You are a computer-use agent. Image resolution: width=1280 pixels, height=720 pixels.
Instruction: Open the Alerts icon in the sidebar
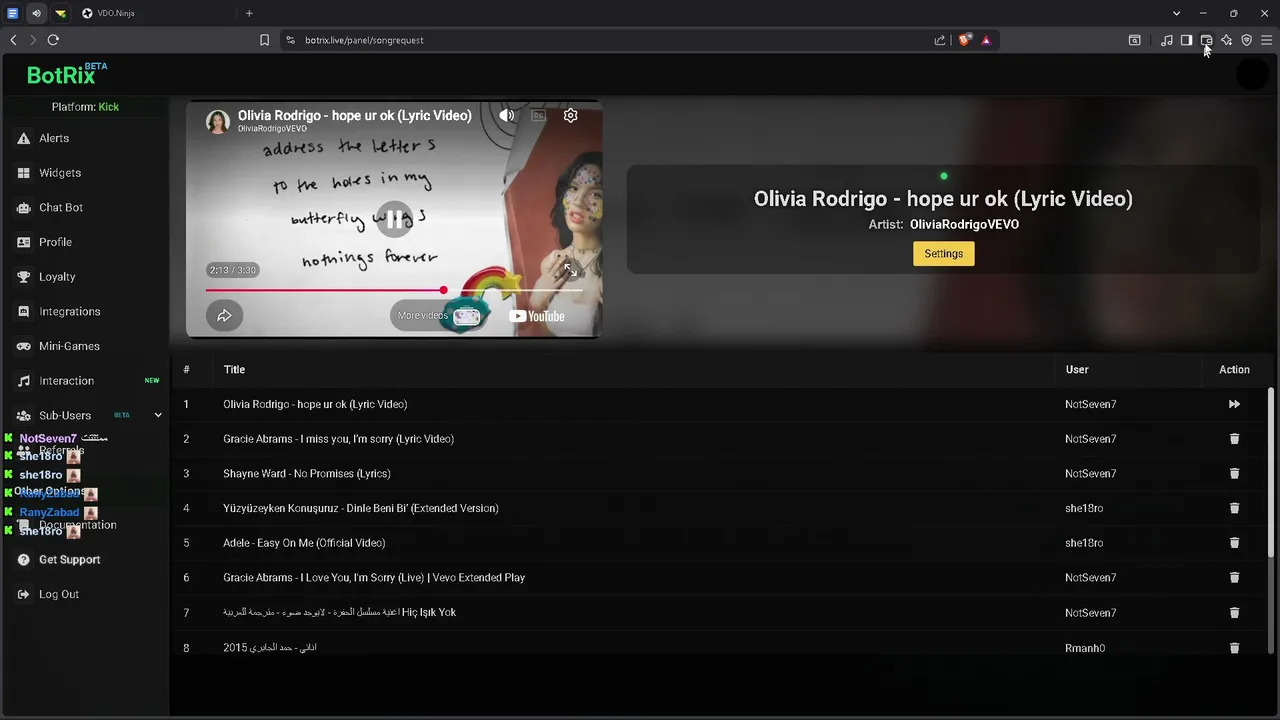(24, 138)
